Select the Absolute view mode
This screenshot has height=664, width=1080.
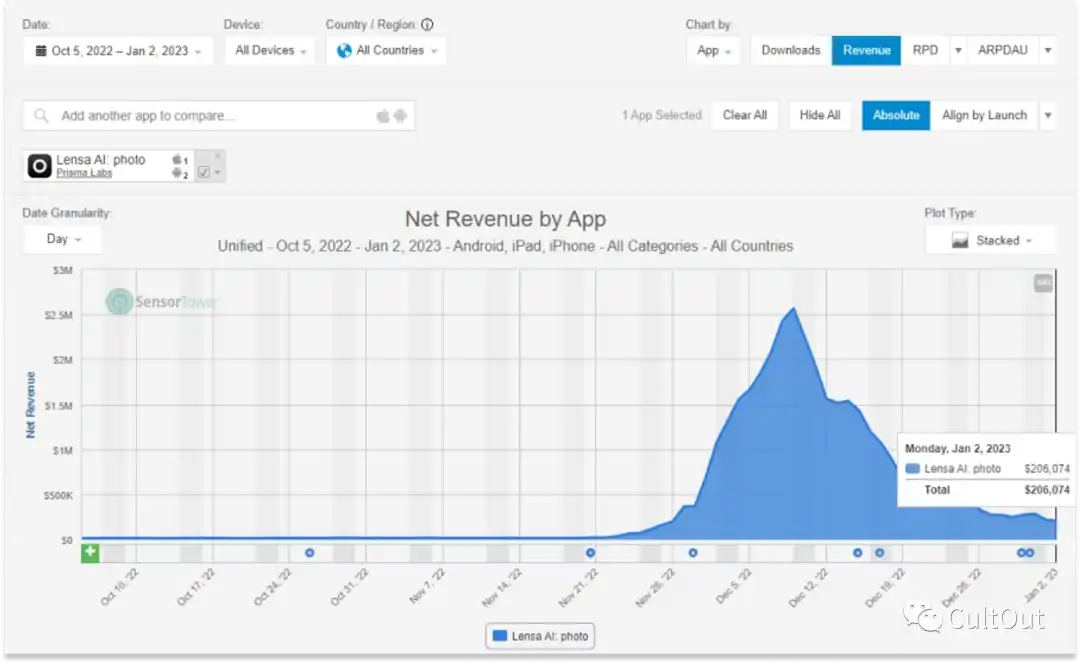895,115
